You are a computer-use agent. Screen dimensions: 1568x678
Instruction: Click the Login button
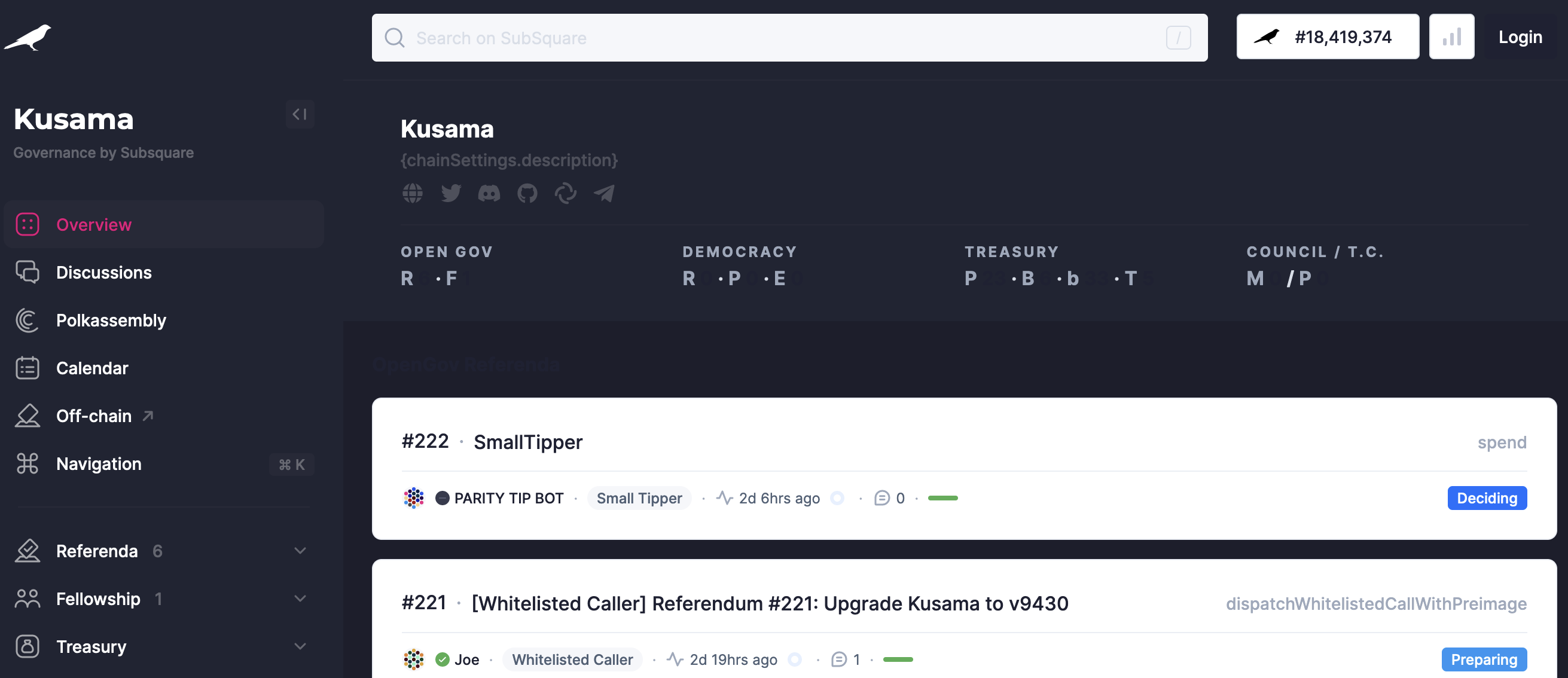(1520, 36)
